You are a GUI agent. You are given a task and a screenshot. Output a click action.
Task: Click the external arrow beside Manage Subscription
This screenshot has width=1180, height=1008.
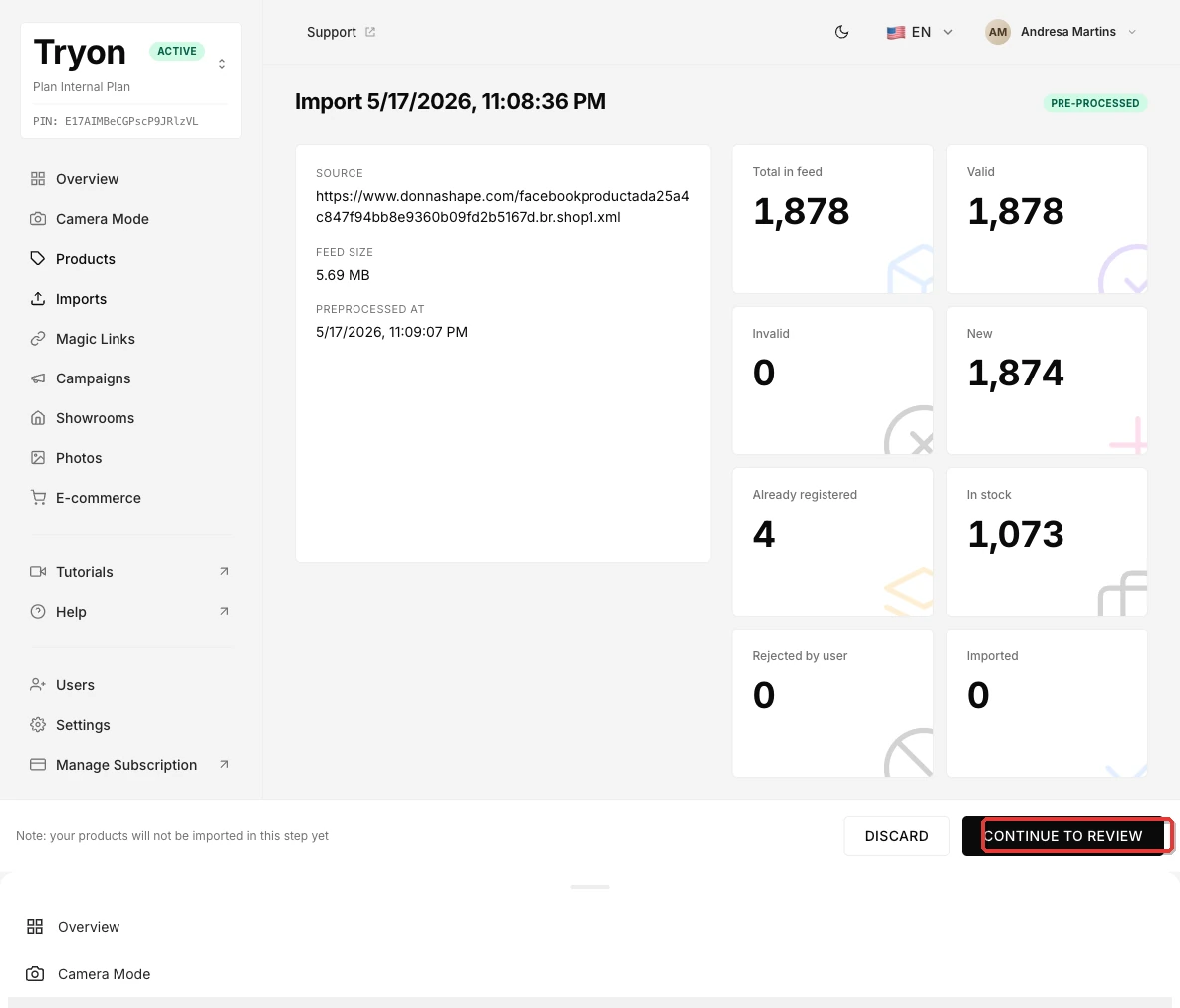coord(224,764)
